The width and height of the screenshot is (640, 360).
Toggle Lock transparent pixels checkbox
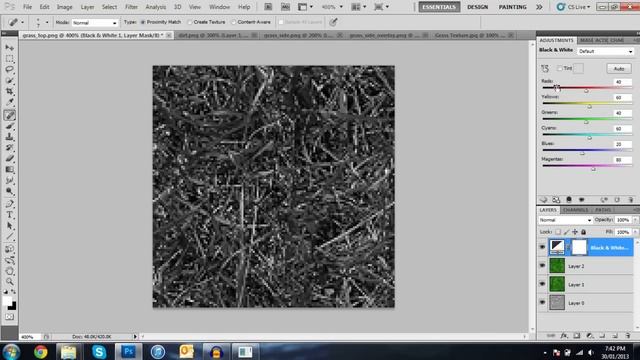click(558, 232)
